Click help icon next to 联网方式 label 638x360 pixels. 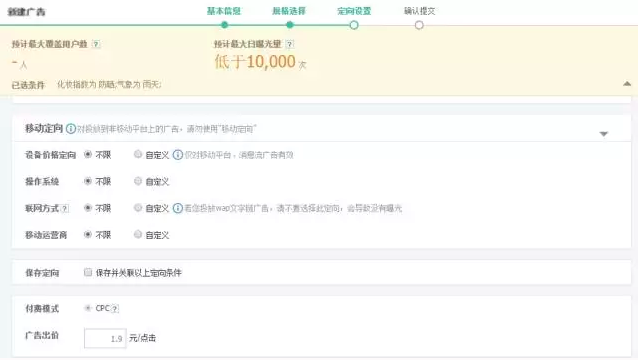(65, 209)
